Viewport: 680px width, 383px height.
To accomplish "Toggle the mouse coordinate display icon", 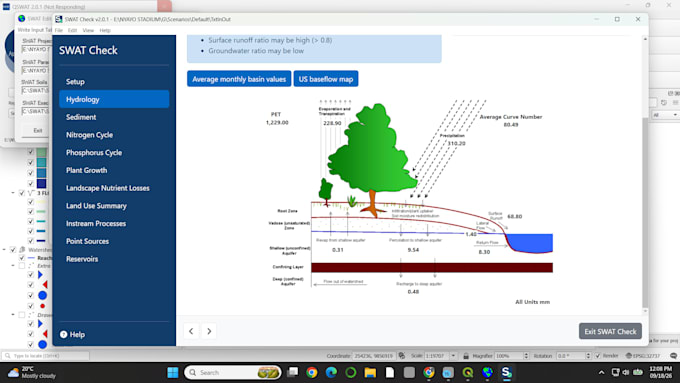I will point(402,356).
